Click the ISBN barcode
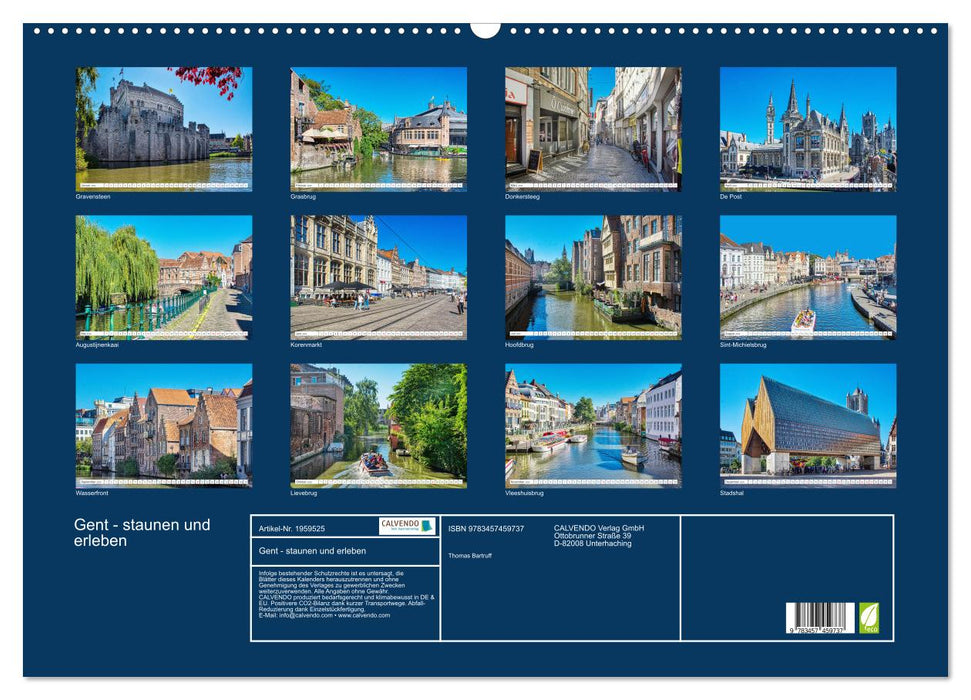971x700 pixels. pos(819,617)
